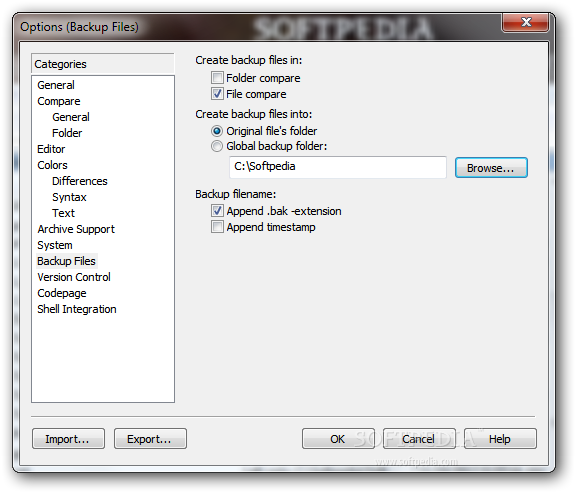
Task: Open Help for the options dialog
Action: [x=500, y=439]
